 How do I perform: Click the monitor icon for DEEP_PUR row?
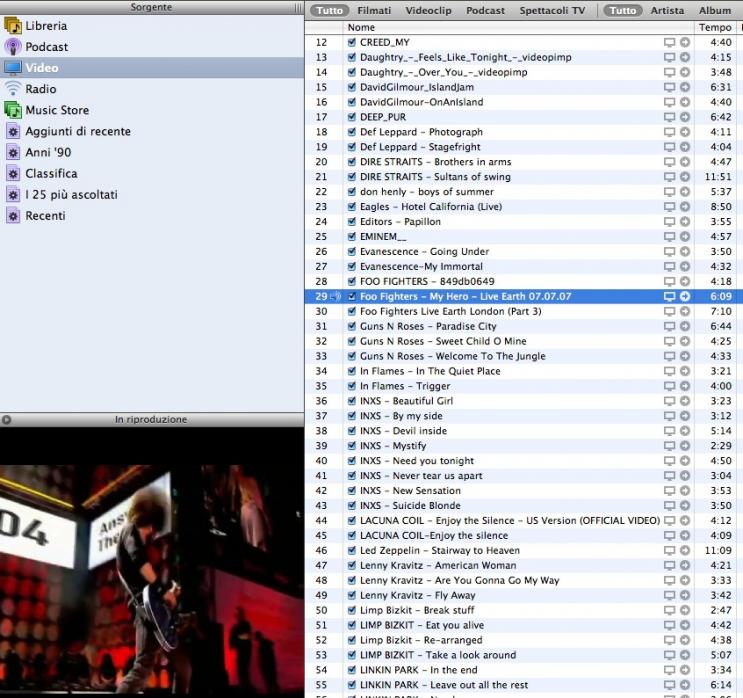[x=669, y=117]
